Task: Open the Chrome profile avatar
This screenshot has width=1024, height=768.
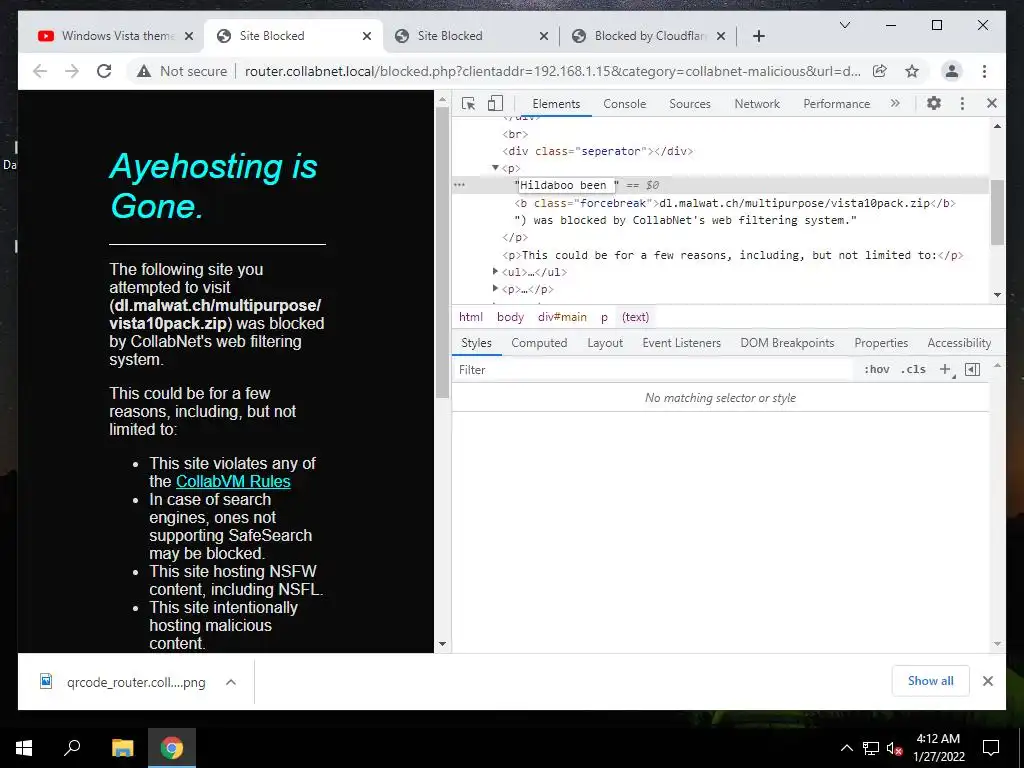Action: (952, 71)
